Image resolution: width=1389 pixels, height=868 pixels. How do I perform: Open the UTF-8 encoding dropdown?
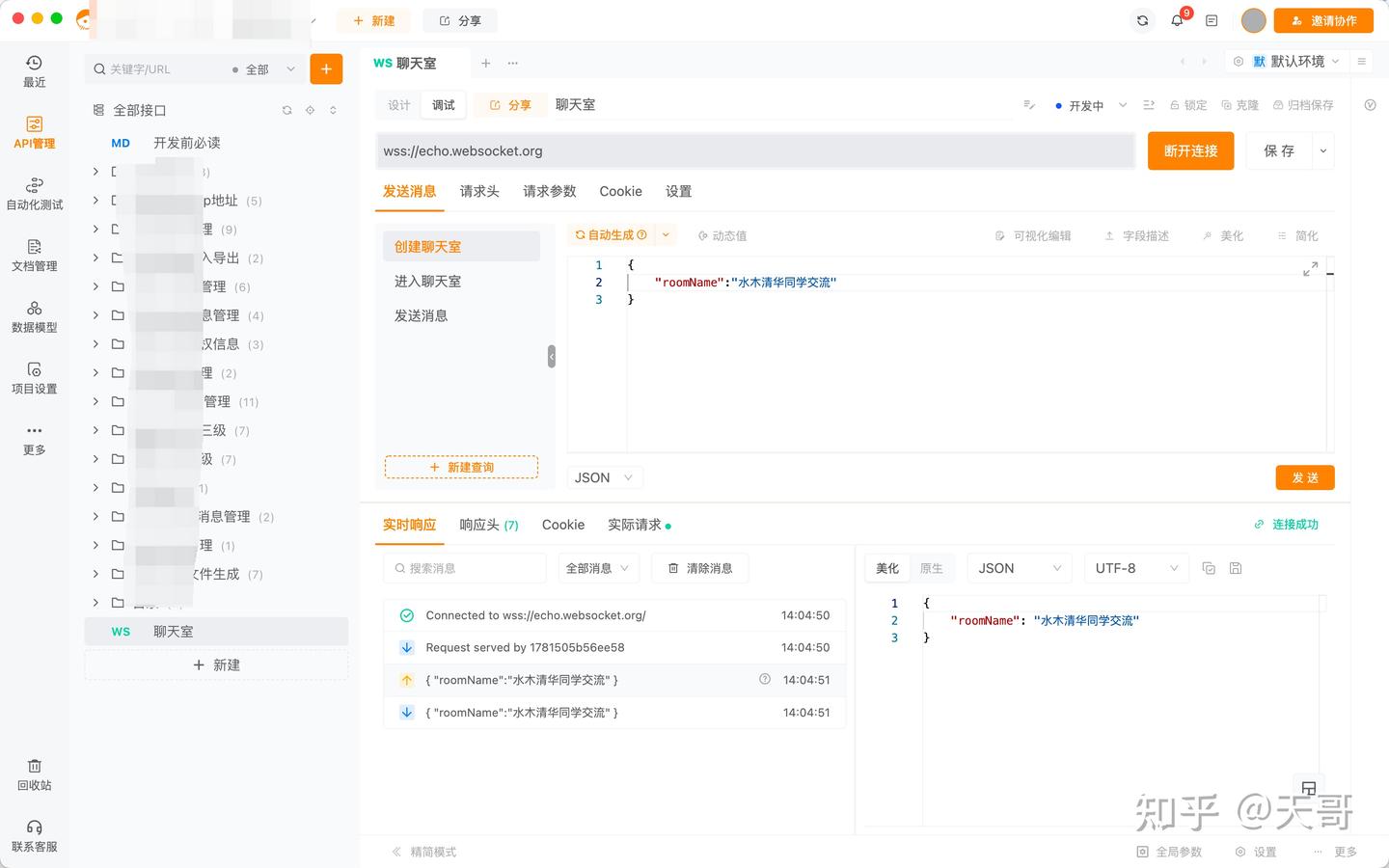[1135, 568]
